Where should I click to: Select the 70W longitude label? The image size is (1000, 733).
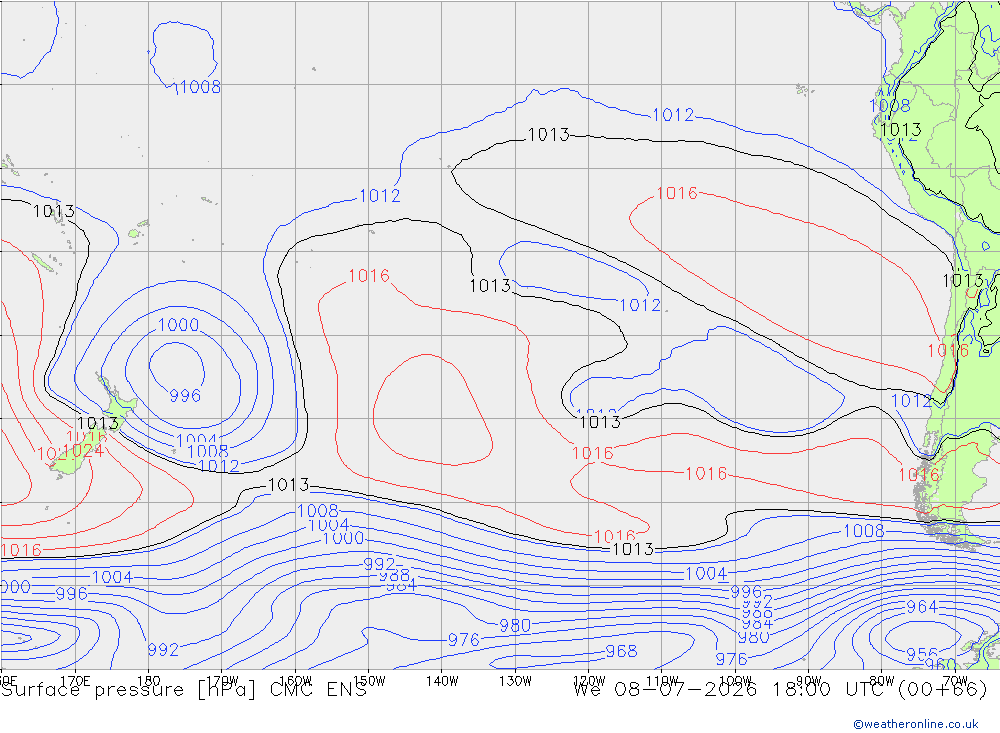[955, 681]
